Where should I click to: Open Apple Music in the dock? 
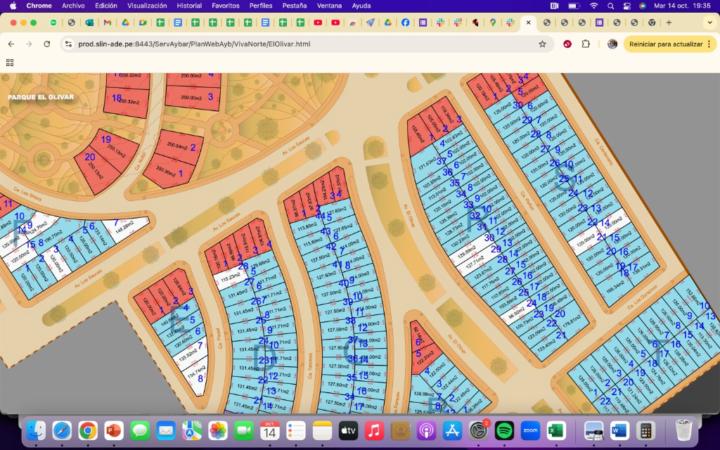374,430
